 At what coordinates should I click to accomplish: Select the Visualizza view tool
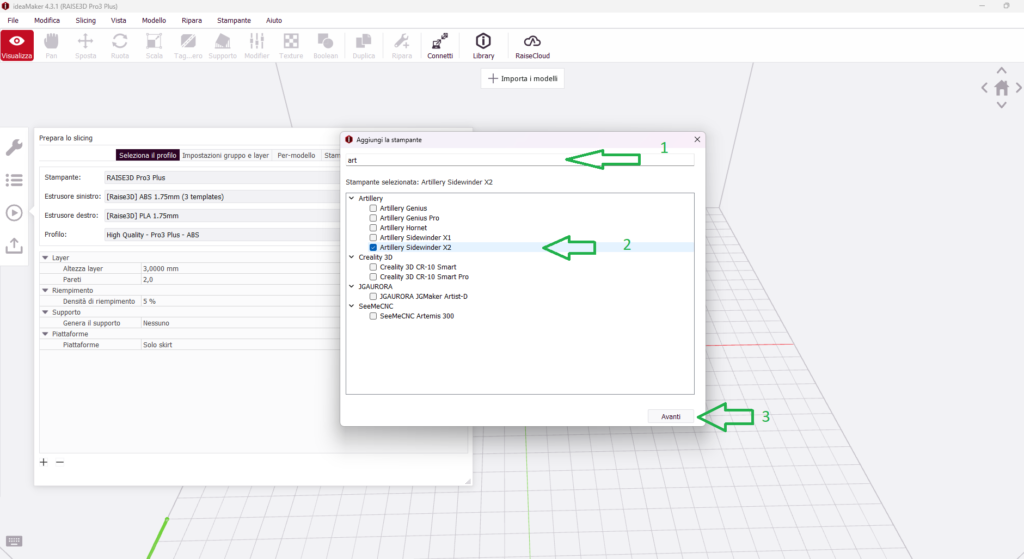tap(17, 46)
